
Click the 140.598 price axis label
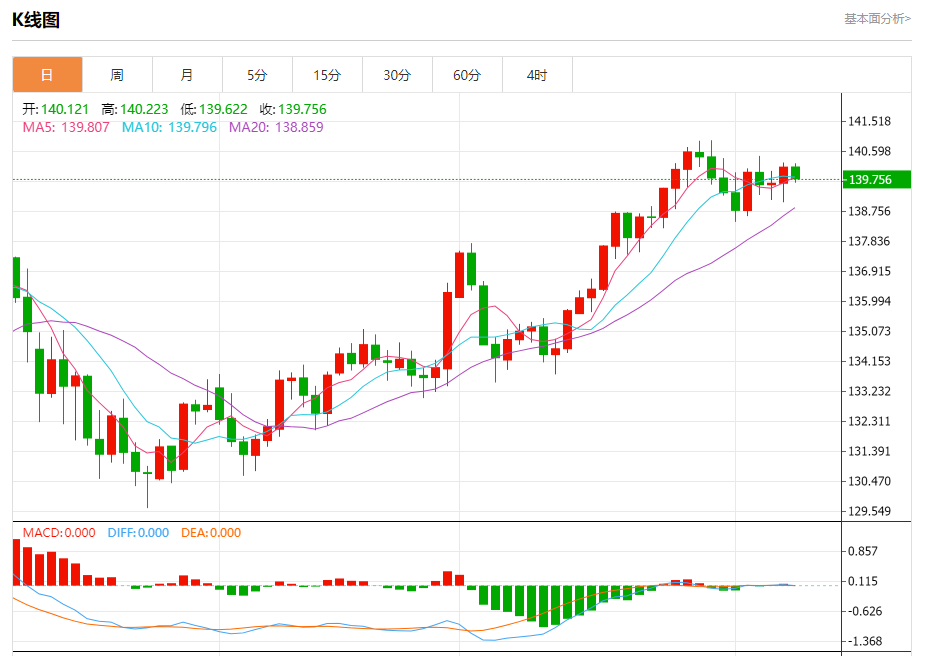click(869, 151)
